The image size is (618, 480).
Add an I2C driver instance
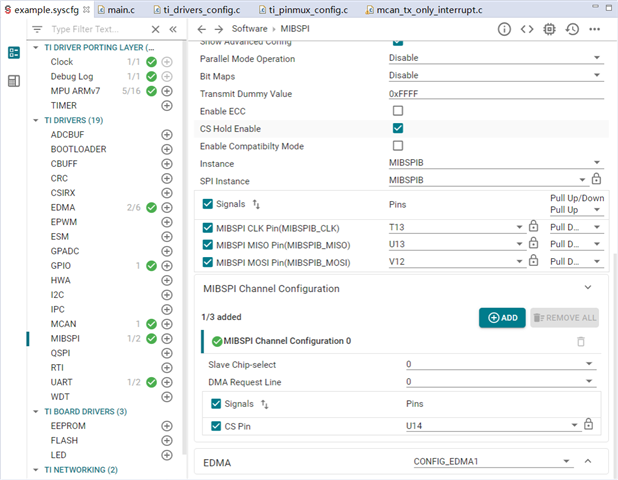click(x=167, y=295)
